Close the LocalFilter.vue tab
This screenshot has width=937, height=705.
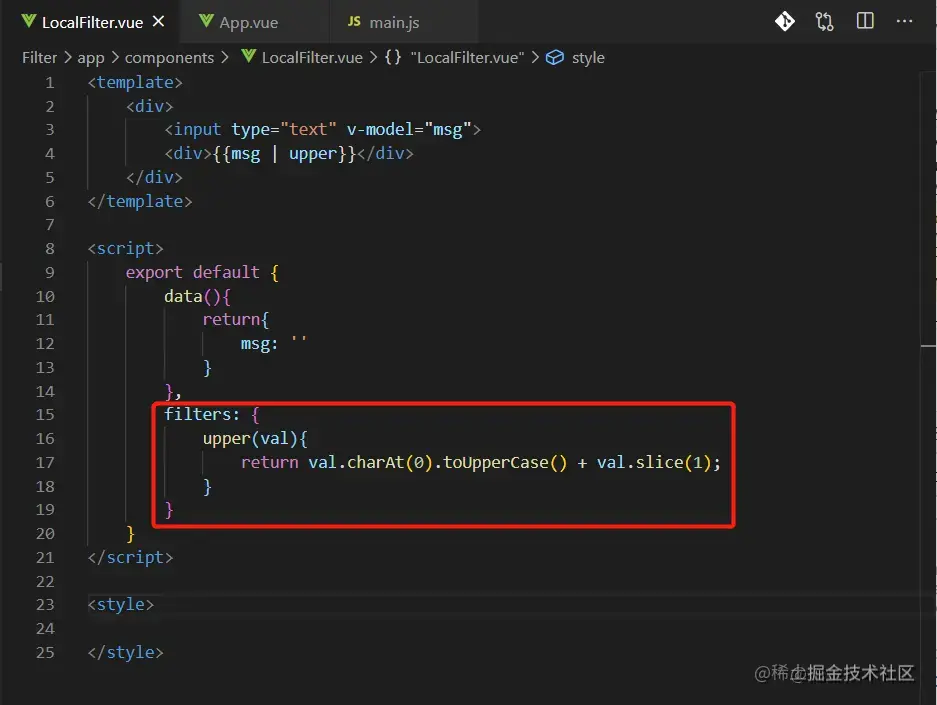pyautogui.click(x=158, y=22)
